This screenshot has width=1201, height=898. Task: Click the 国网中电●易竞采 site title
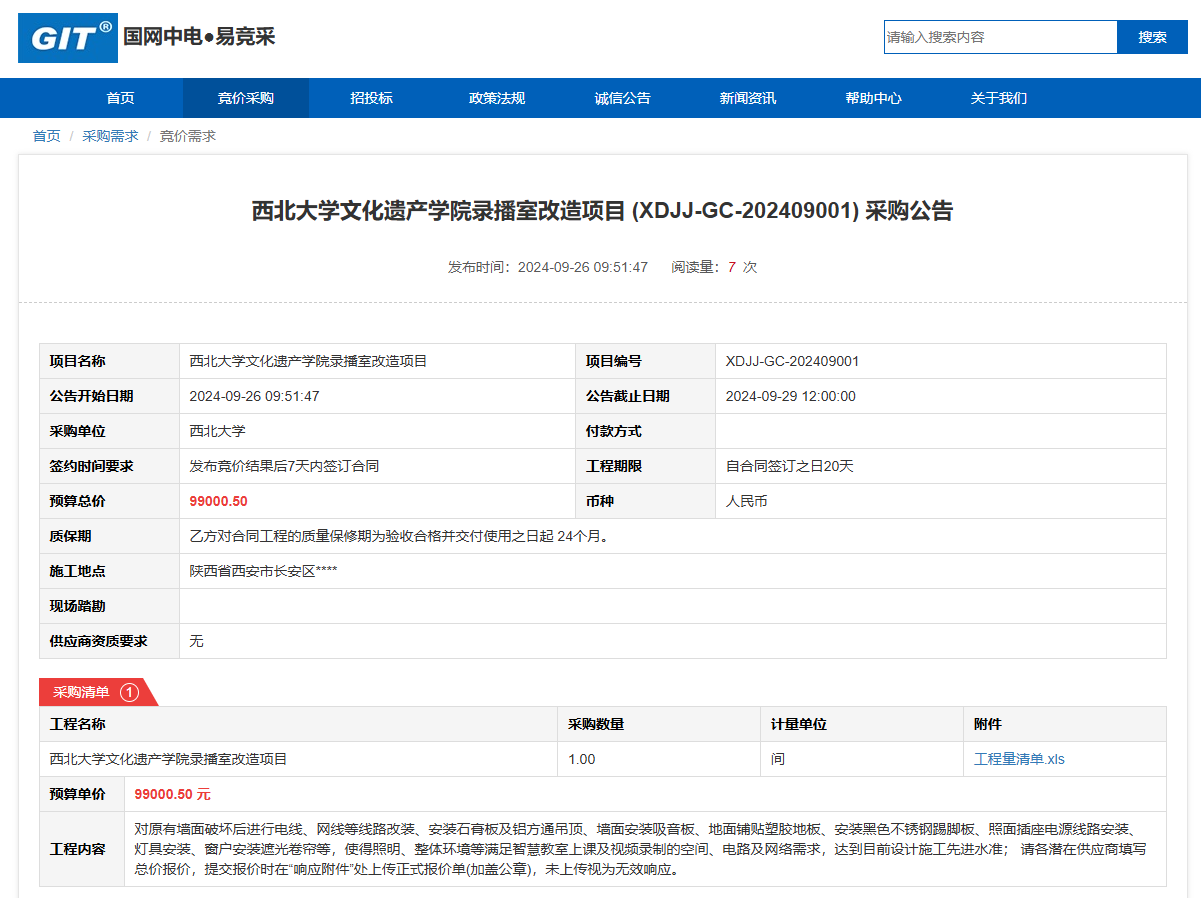pyautogui.click(x=199, y=38)
